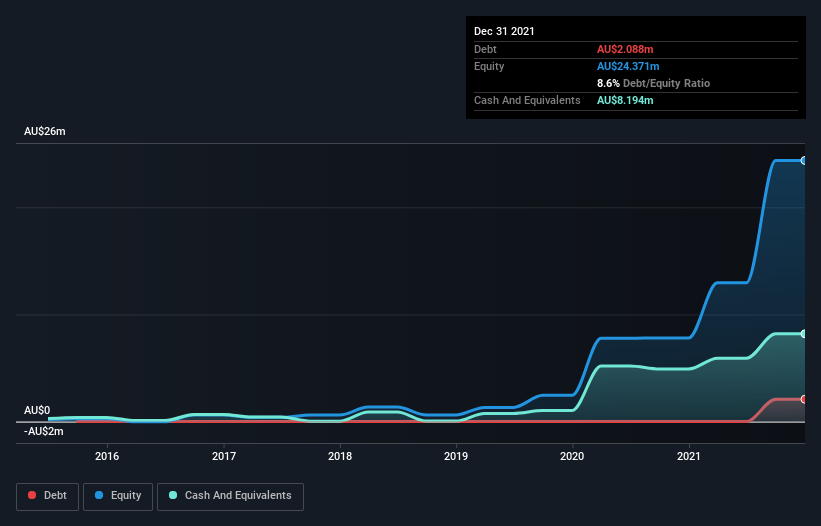Click the AU$24.371m equity value
The width and height of the screenshot is (821, 526).
(x=628, y=66)
